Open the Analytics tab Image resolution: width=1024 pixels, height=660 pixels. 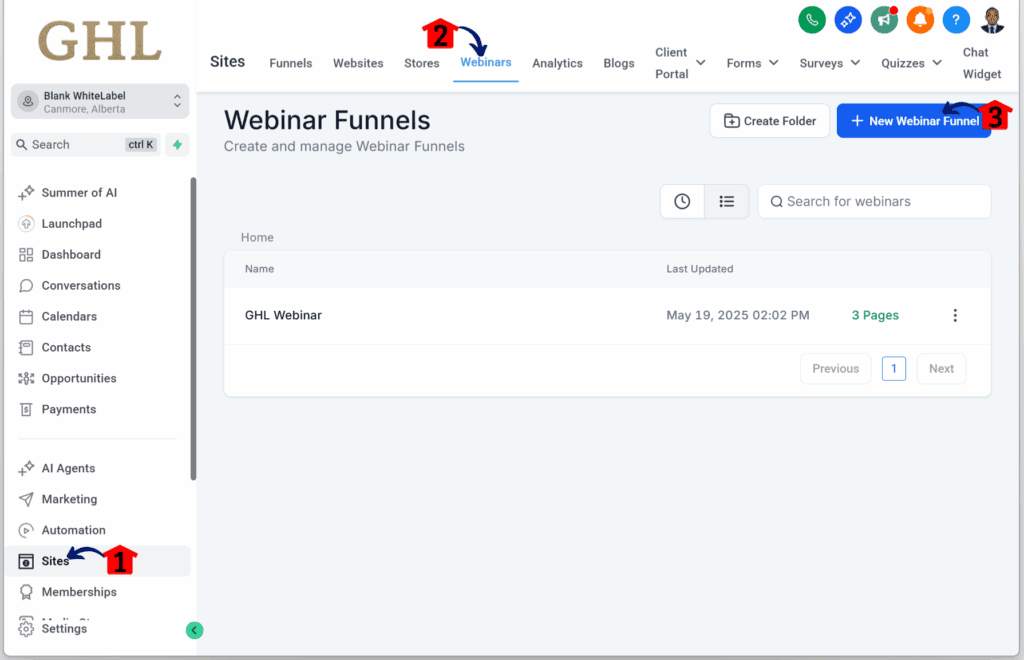click(x=557, y=63)
